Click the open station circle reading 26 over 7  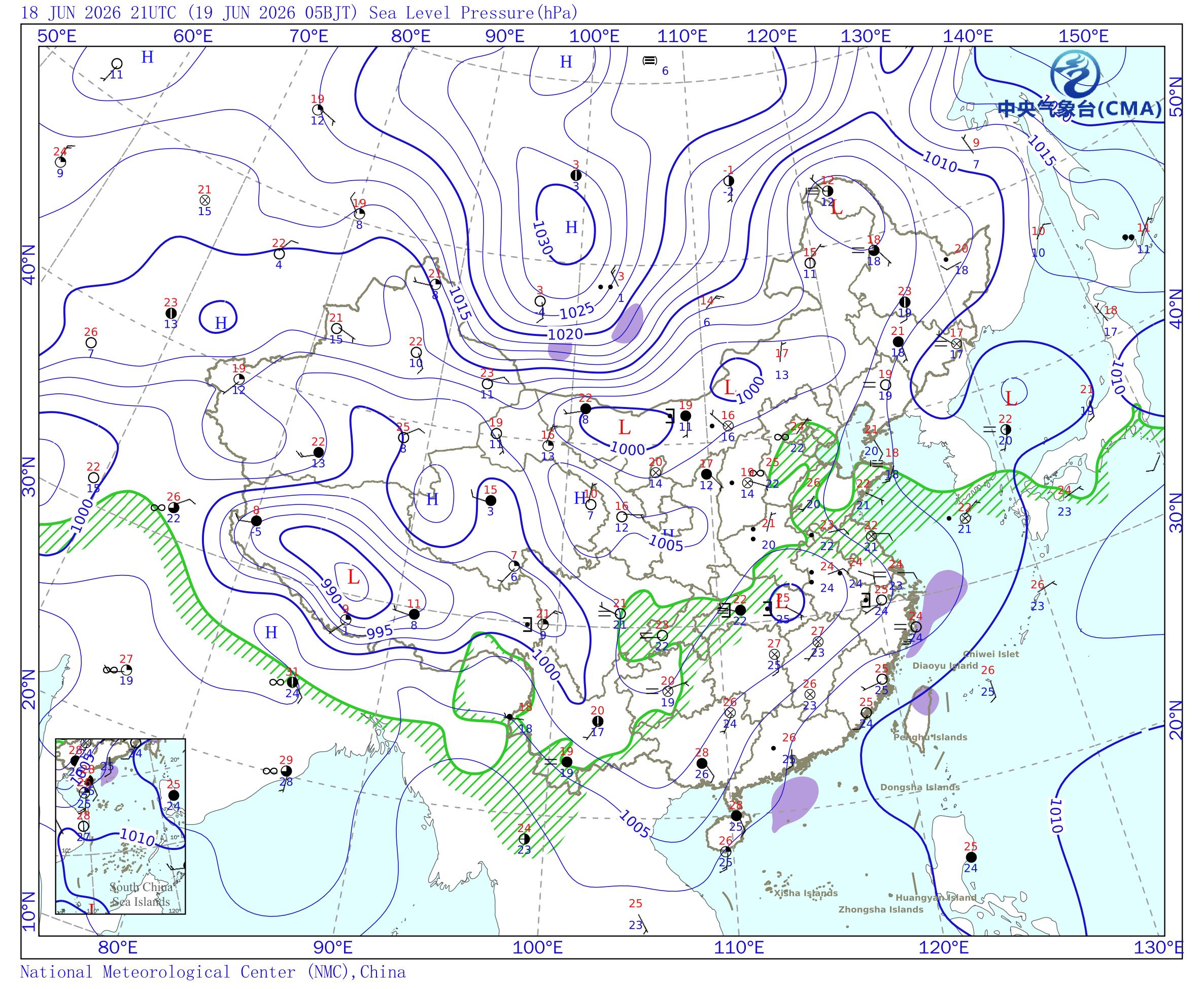tap(91, 343)
